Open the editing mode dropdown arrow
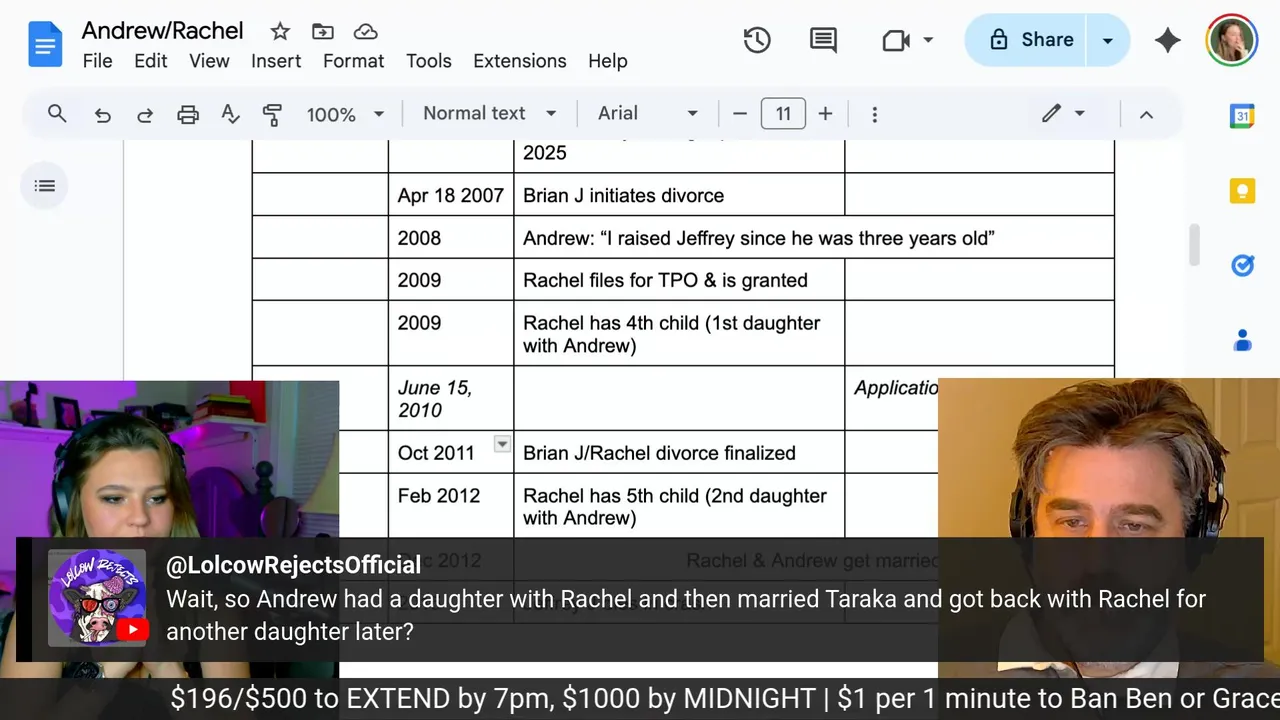This screenshot has height=720, width=1280. (1080, 114)
